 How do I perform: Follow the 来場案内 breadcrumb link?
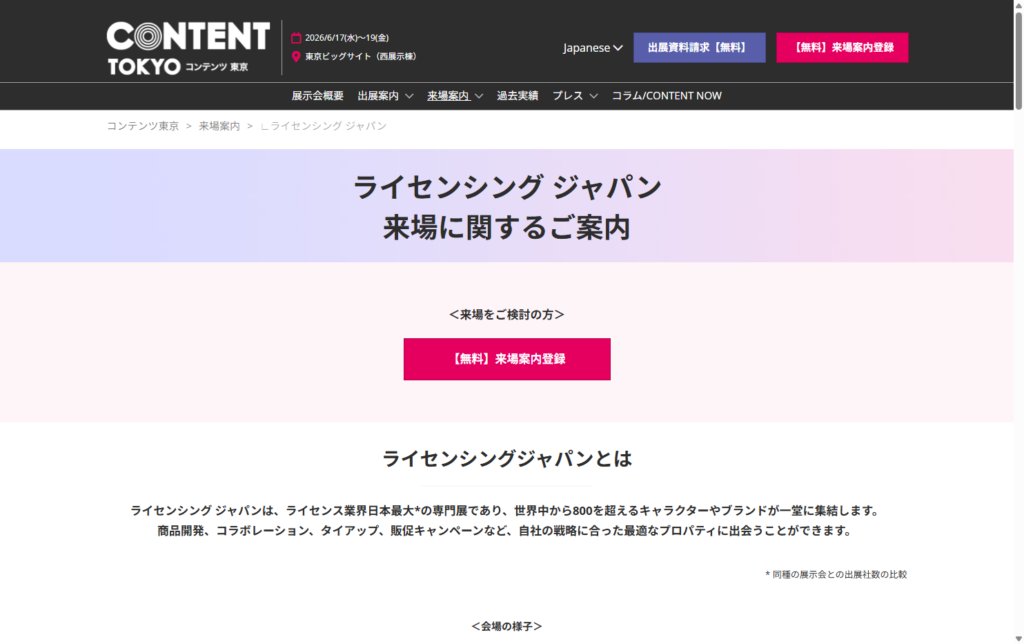coord(219,126)
